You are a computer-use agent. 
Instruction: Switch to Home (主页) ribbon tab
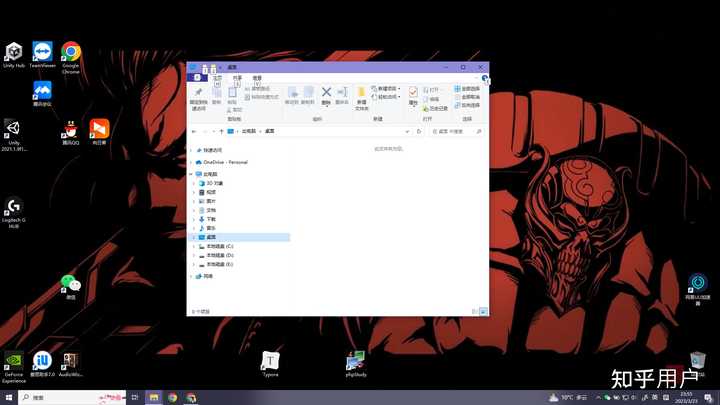218,78
